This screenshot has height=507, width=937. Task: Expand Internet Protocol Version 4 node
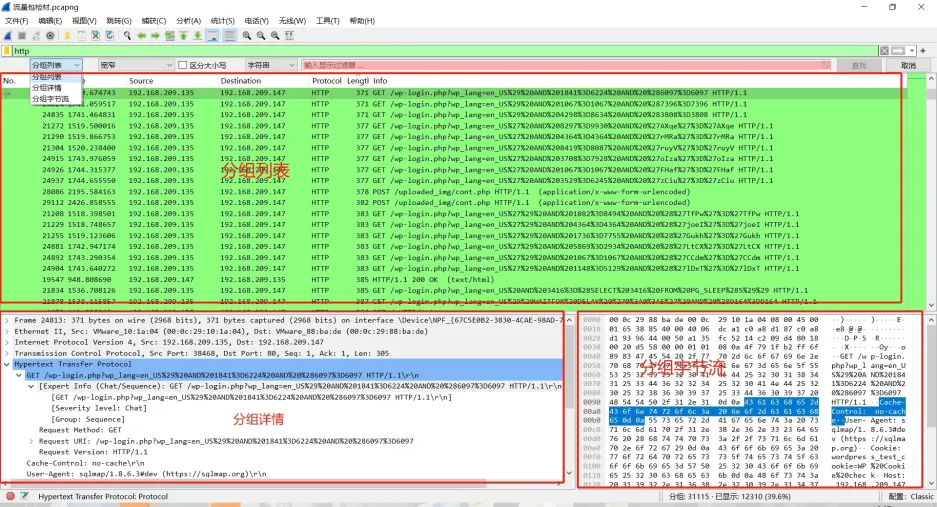(x=7, y=343)
